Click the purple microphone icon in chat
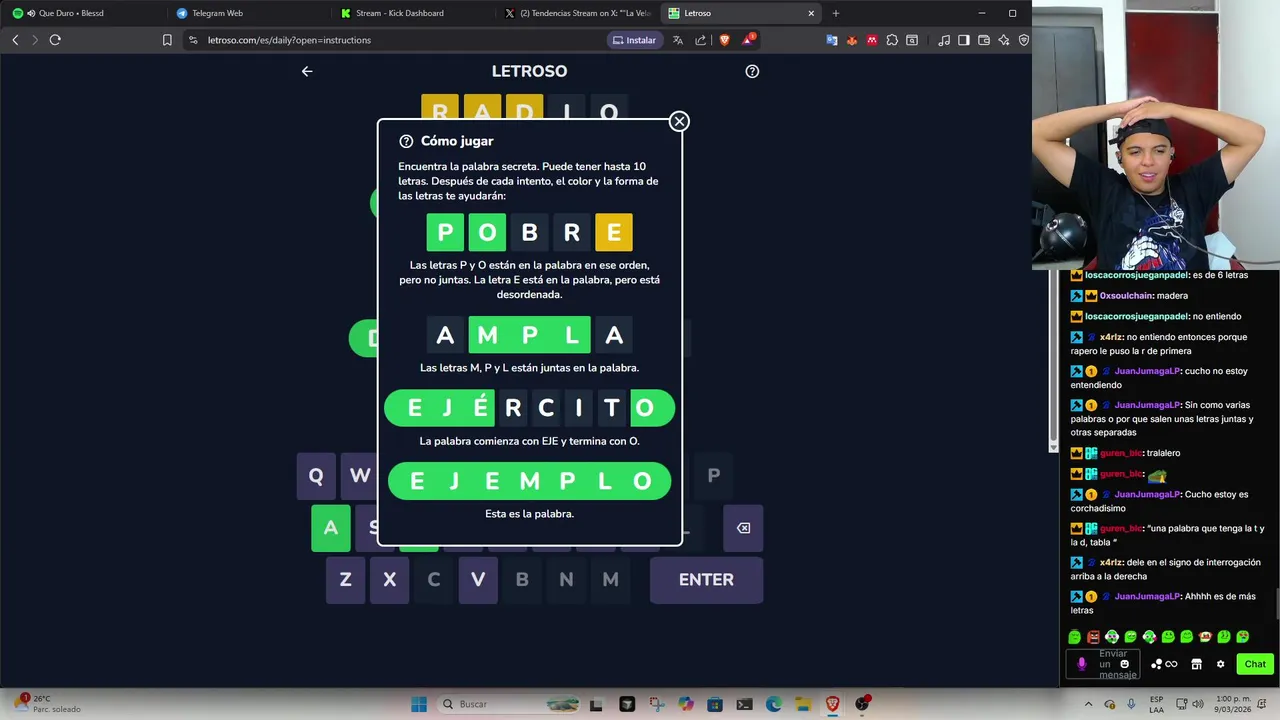The height and width of the screenshot is (720, 1280). coord(1081,664)
